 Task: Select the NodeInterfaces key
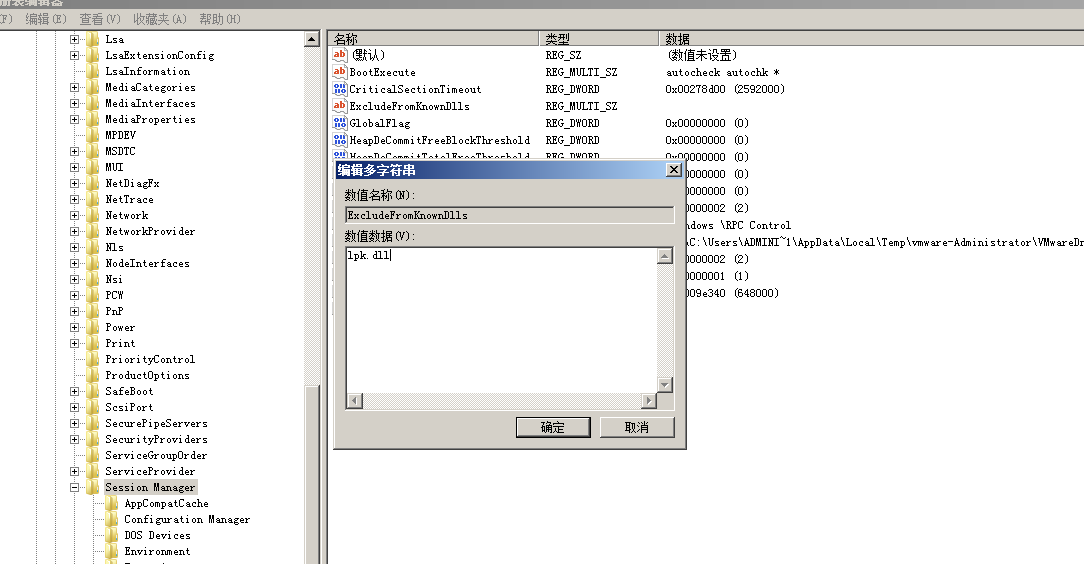point(147,263)
